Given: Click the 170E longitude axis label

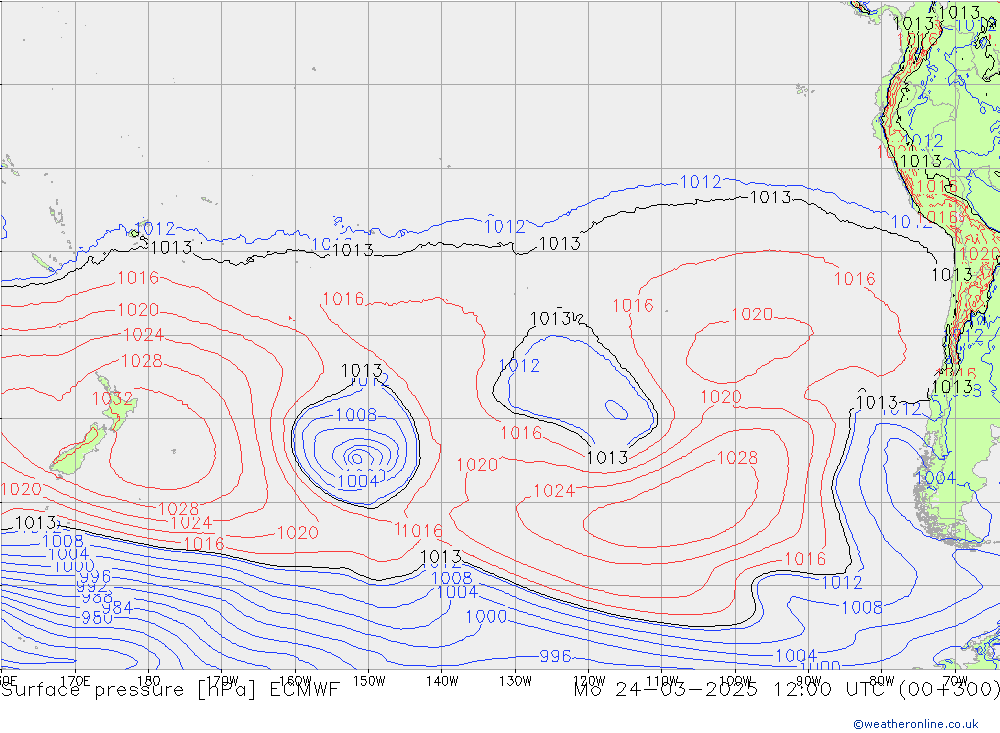Looking at the screenshot, I should click(75, 681).
